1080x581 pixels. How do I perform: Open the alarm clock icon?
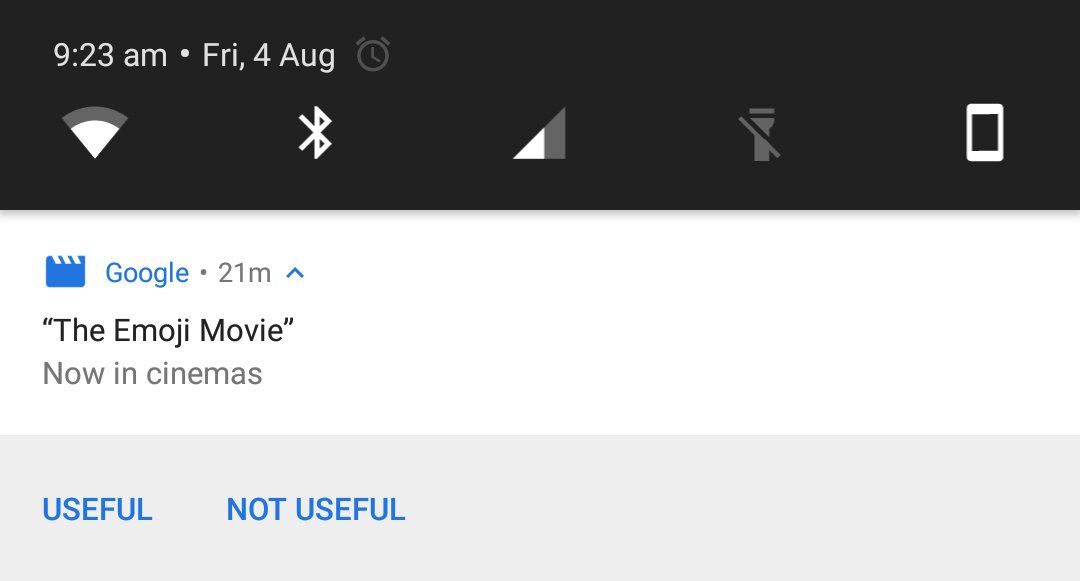point(373,55)
